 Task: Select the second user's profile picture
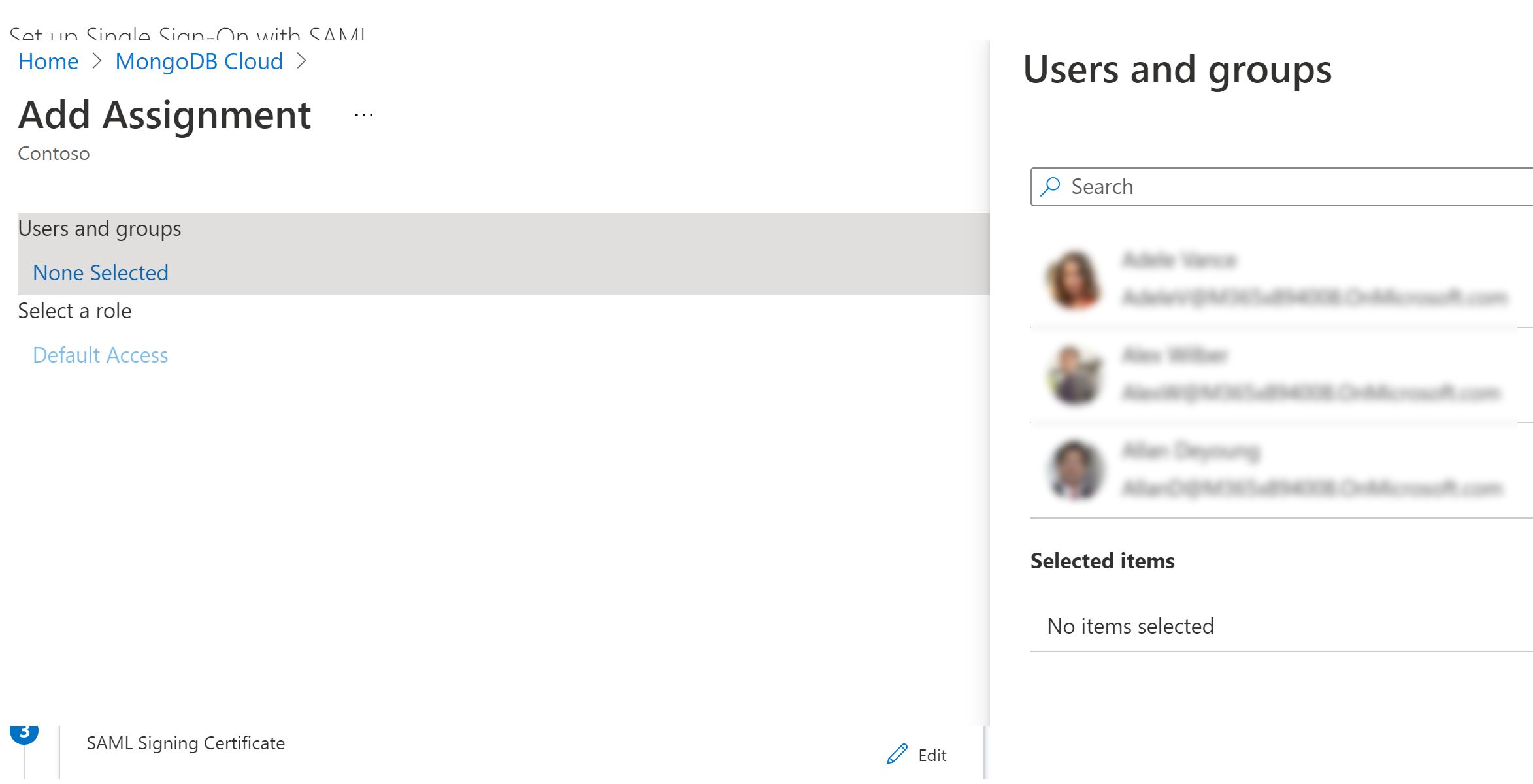coord(1074,375)
